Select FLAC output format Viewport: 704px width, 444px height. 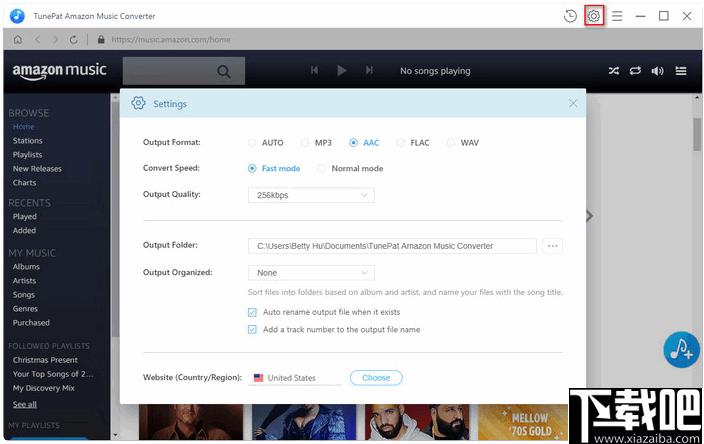coord(413,143)
